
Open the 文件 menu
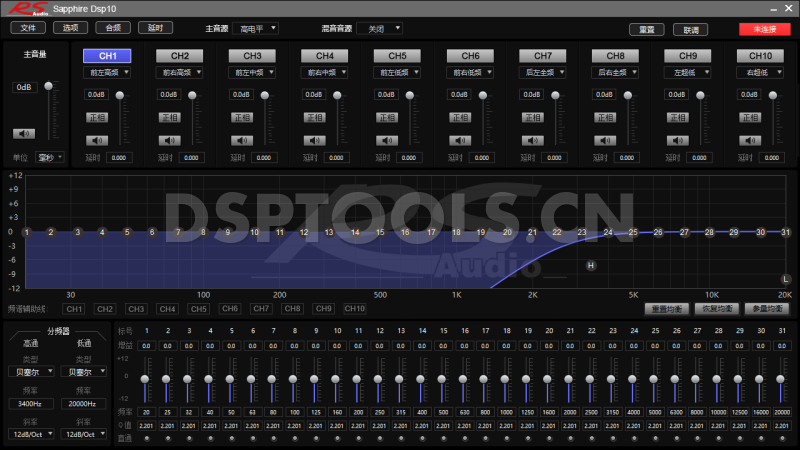(x=28, y=28)
